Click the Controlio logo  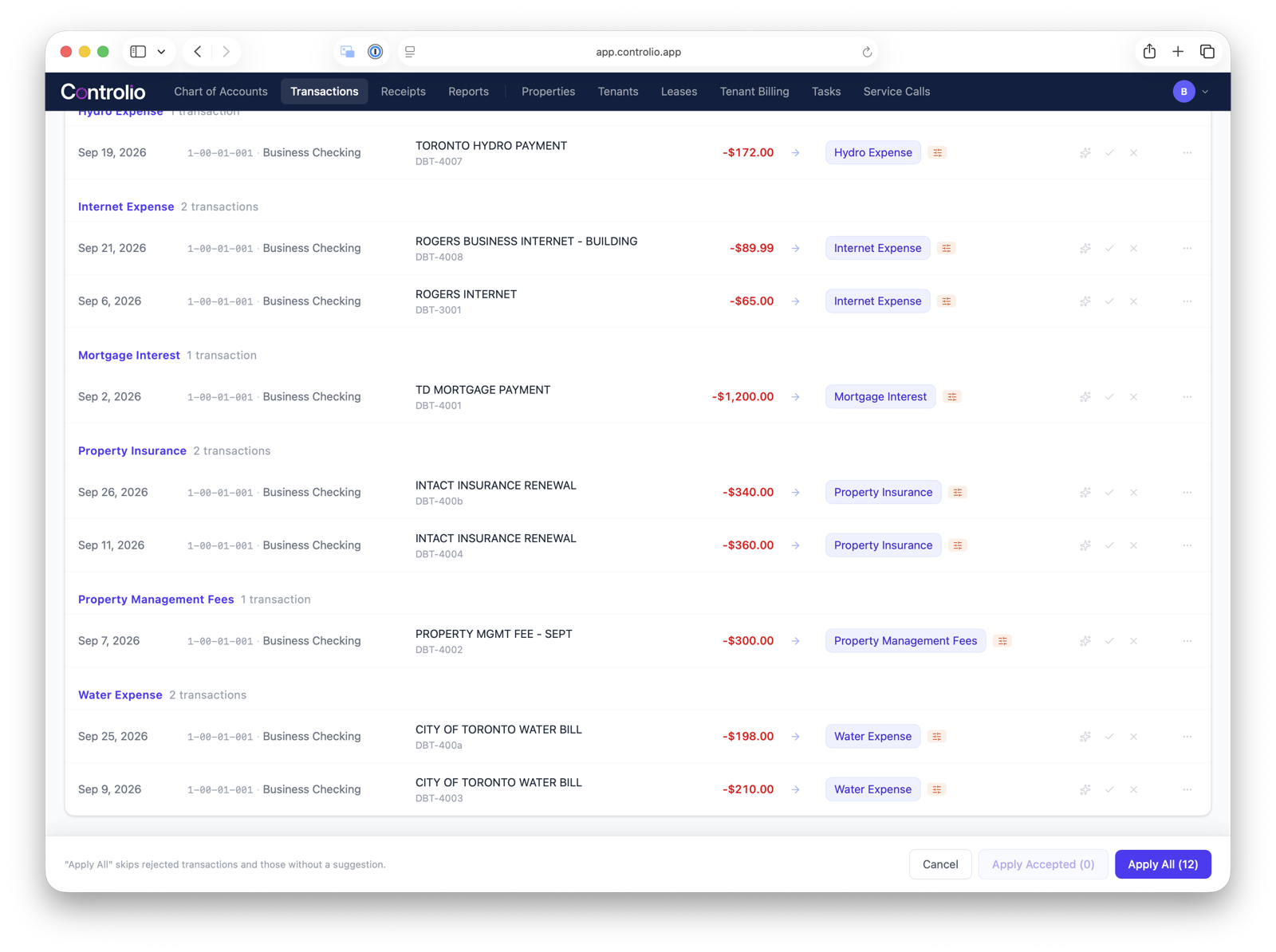pyautogui.click(x=103, y=92)
